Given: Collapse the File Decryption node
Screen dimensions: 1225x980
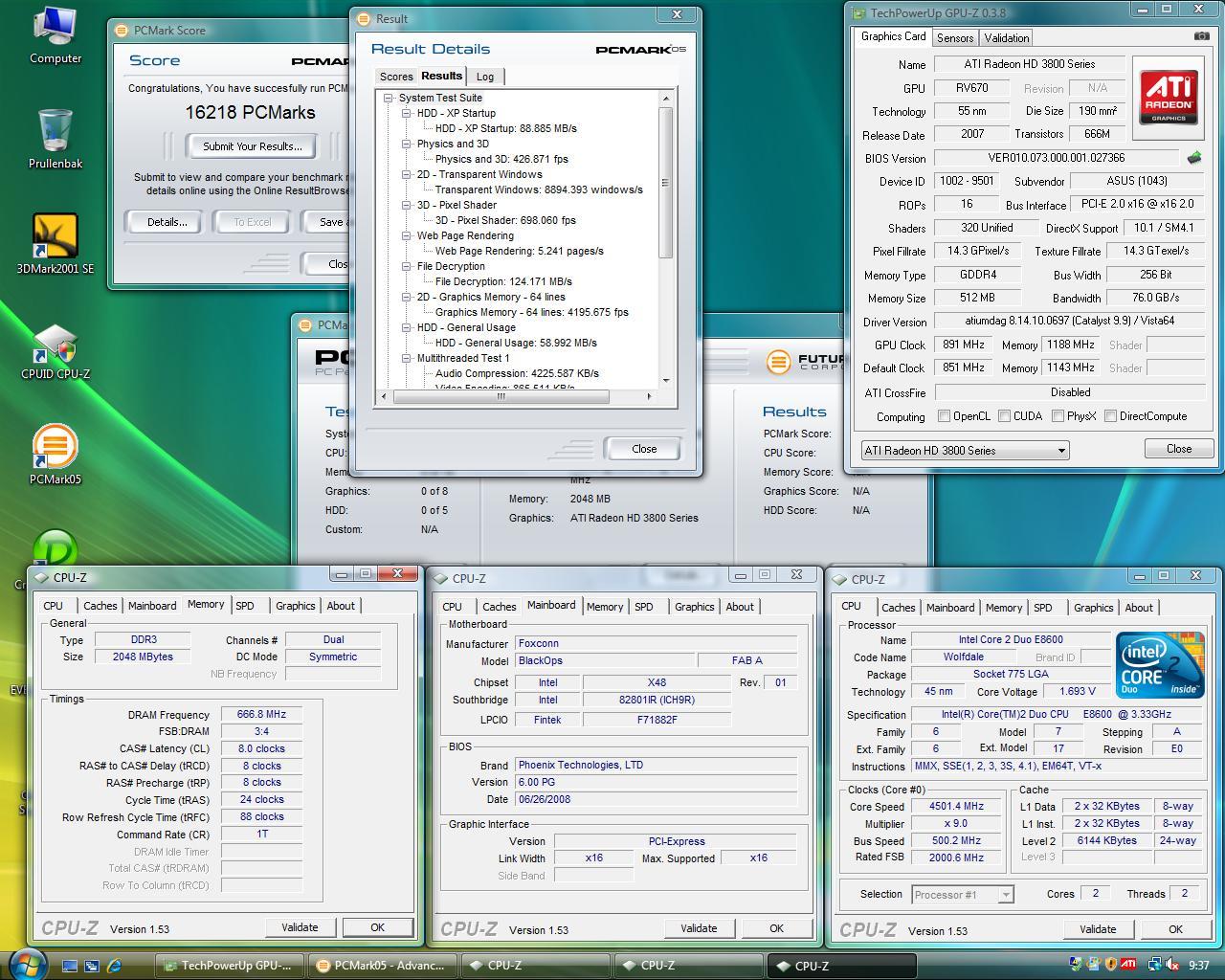Looking at the screenshot, I should [407, 266].
